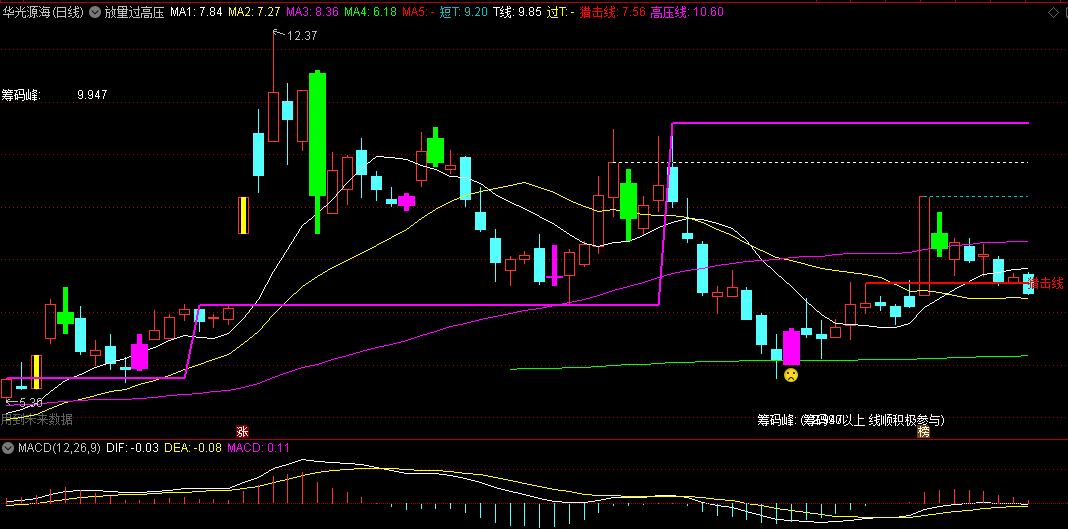The image size is (1068, 529).
Task: Select the 猎击线: 7.56 header value
Action: pos(612,12)
